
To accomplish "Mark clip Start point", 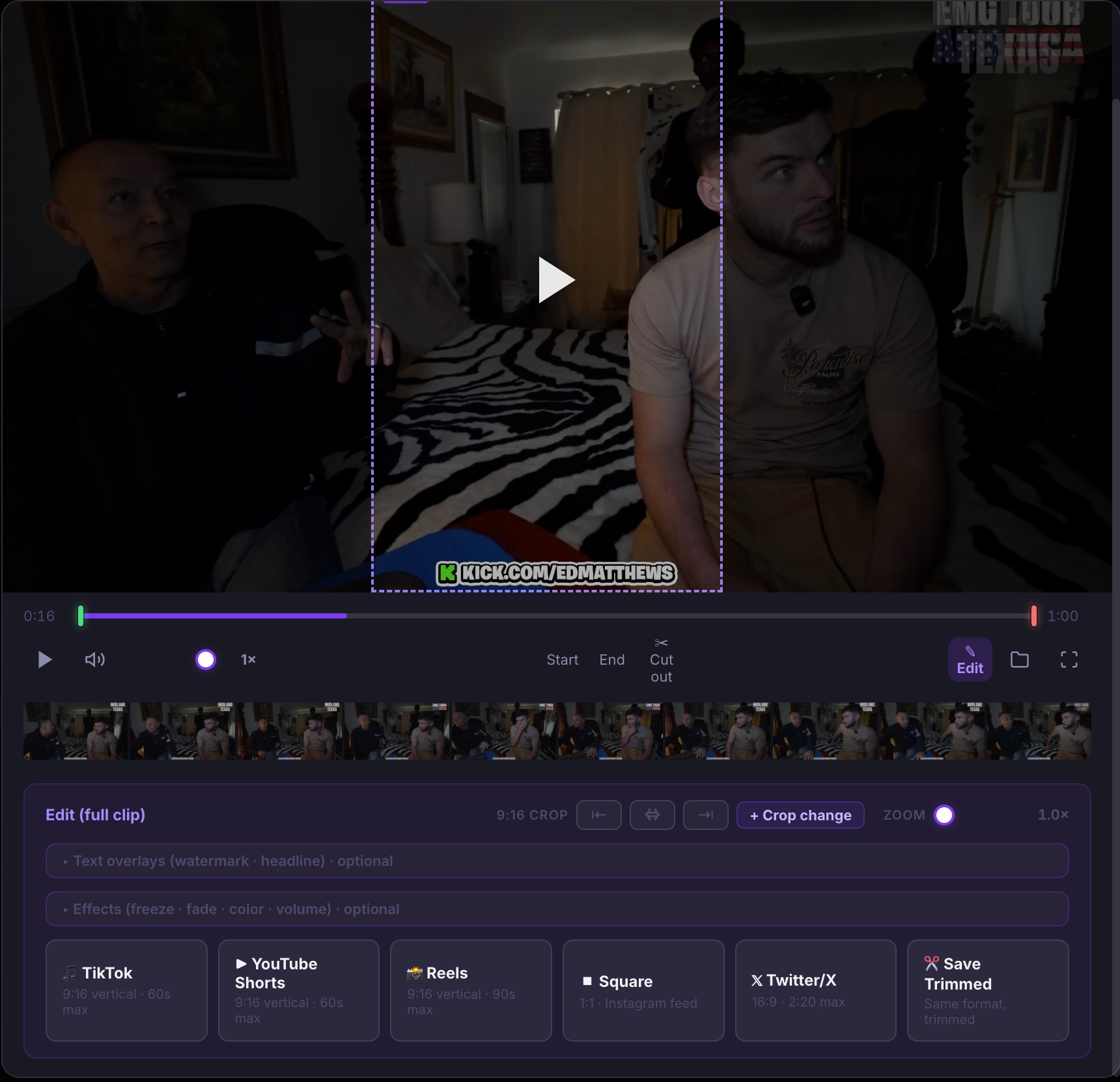I will 562,659.
